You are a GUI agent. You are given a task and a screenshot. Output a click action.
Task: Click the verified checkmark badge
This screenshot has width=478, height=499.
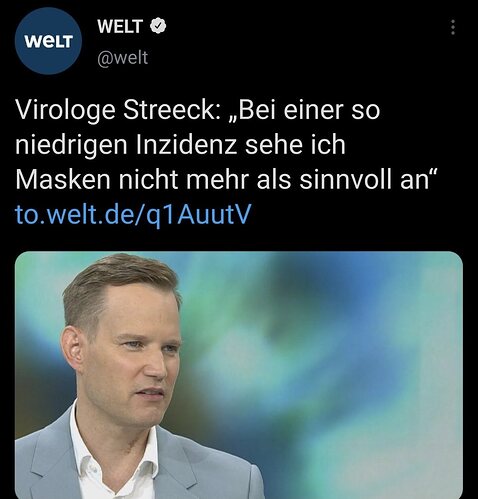pos(158,26)
